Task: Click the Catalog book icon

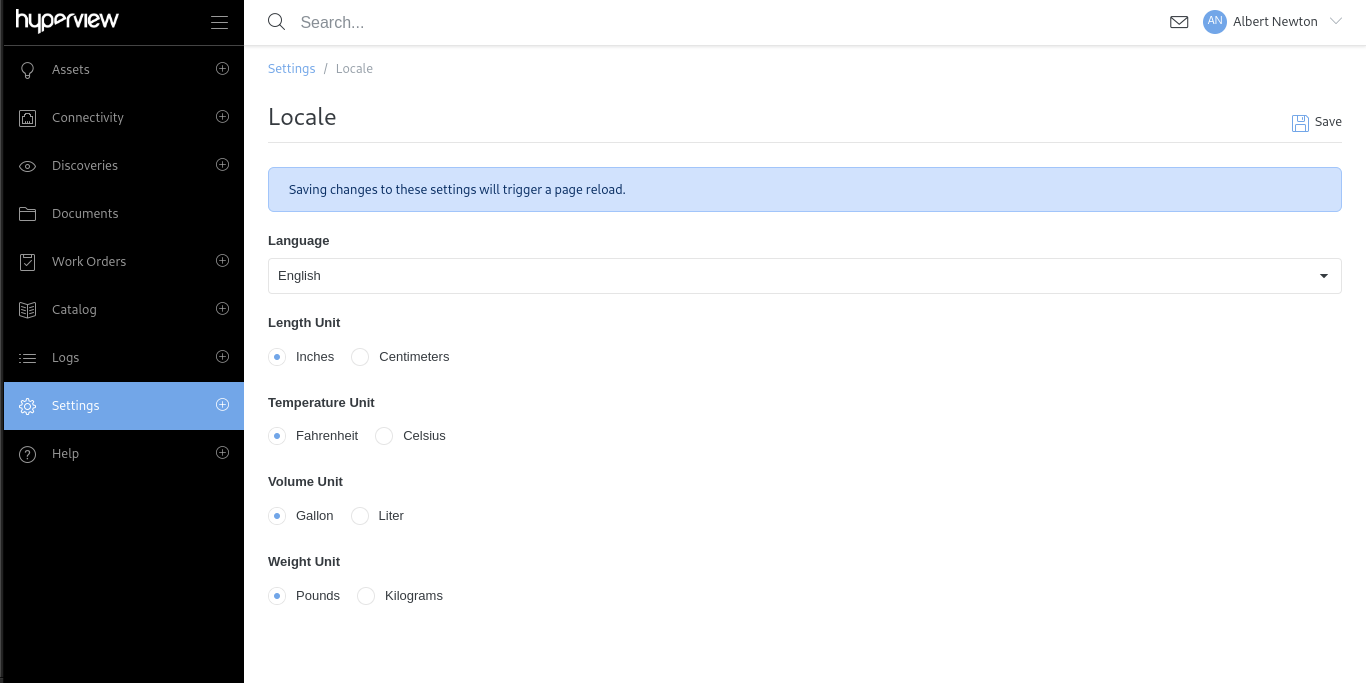Action: [28, 310]
